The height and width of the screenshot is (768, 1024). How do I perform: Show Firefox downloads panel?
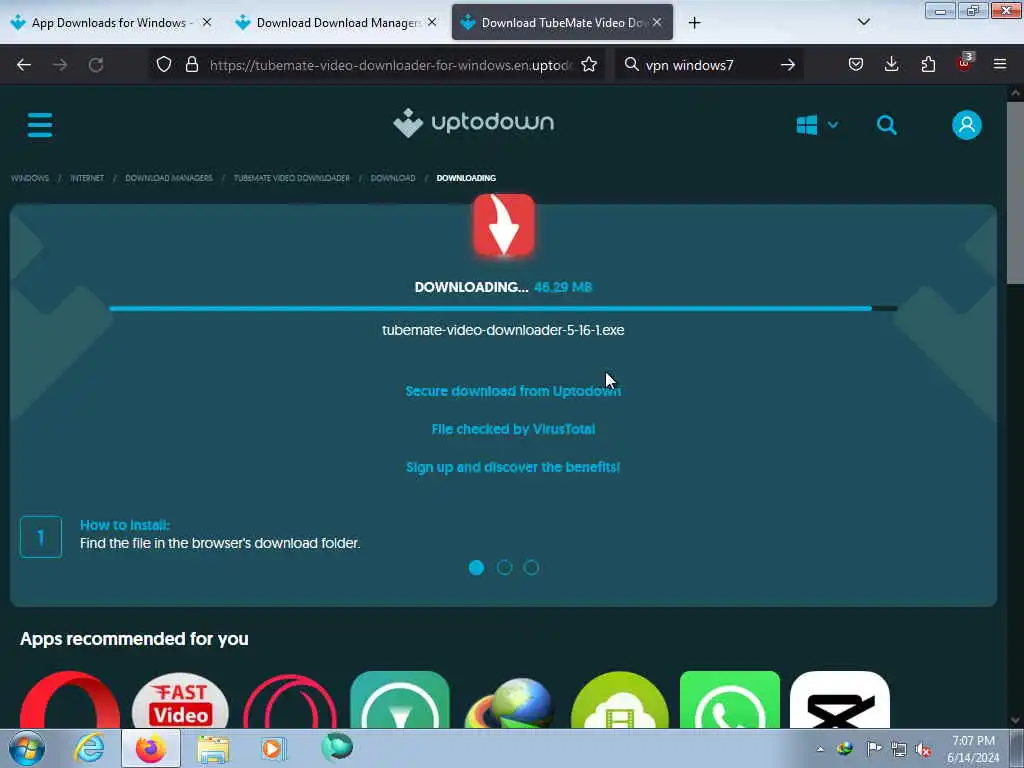pos(891,64)
